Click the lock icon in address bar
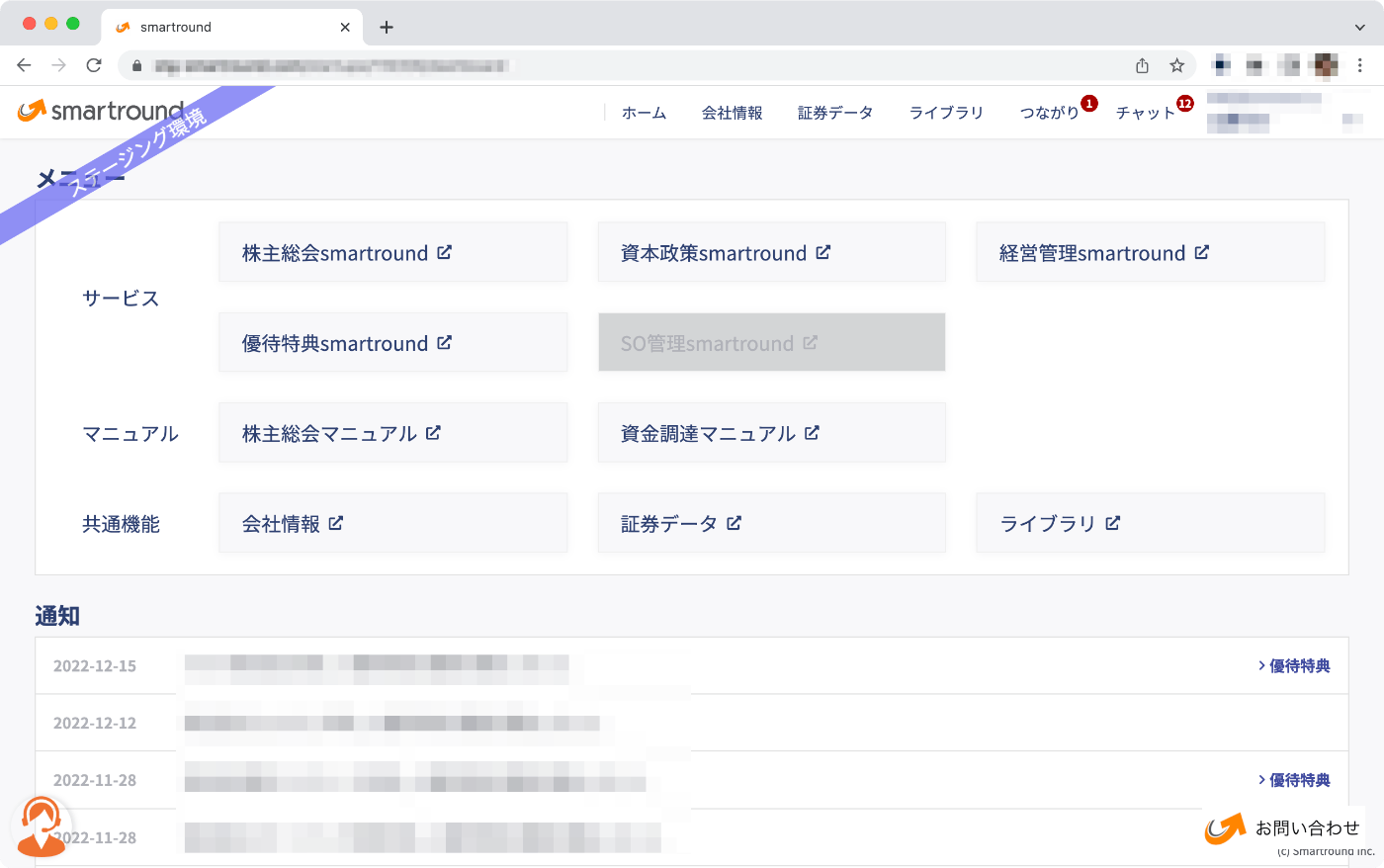This screenshot has width=1384, height=868. [x=136, y=66]
